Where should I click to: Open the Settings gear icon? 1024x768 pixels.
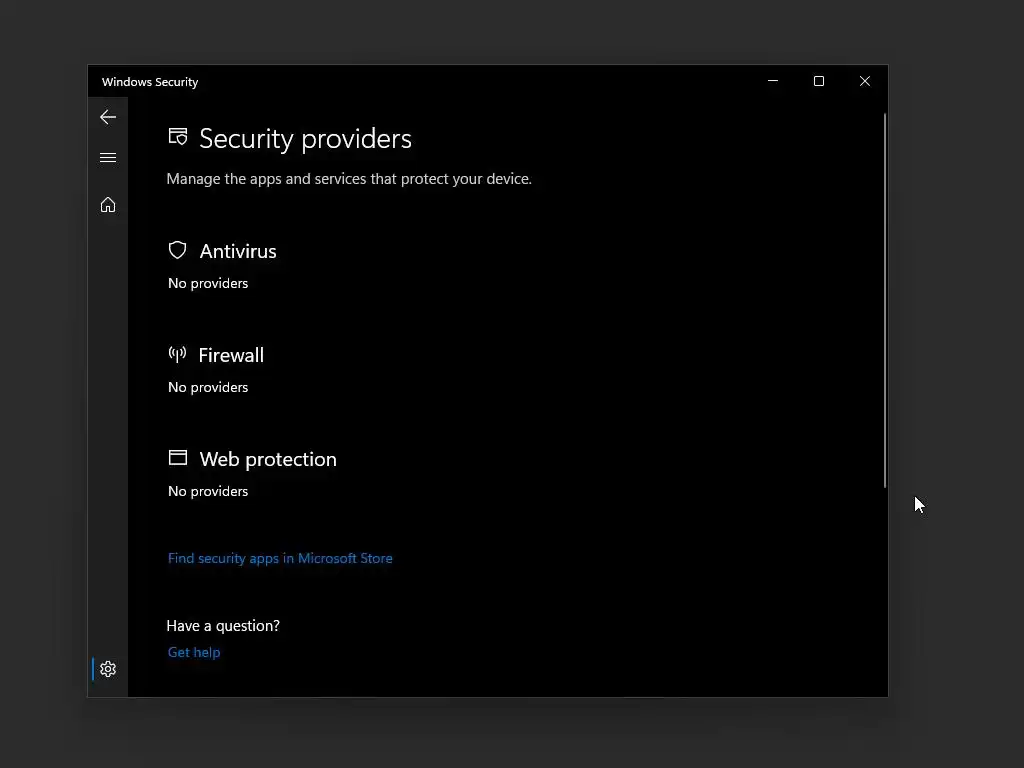[x=108, y=669]
